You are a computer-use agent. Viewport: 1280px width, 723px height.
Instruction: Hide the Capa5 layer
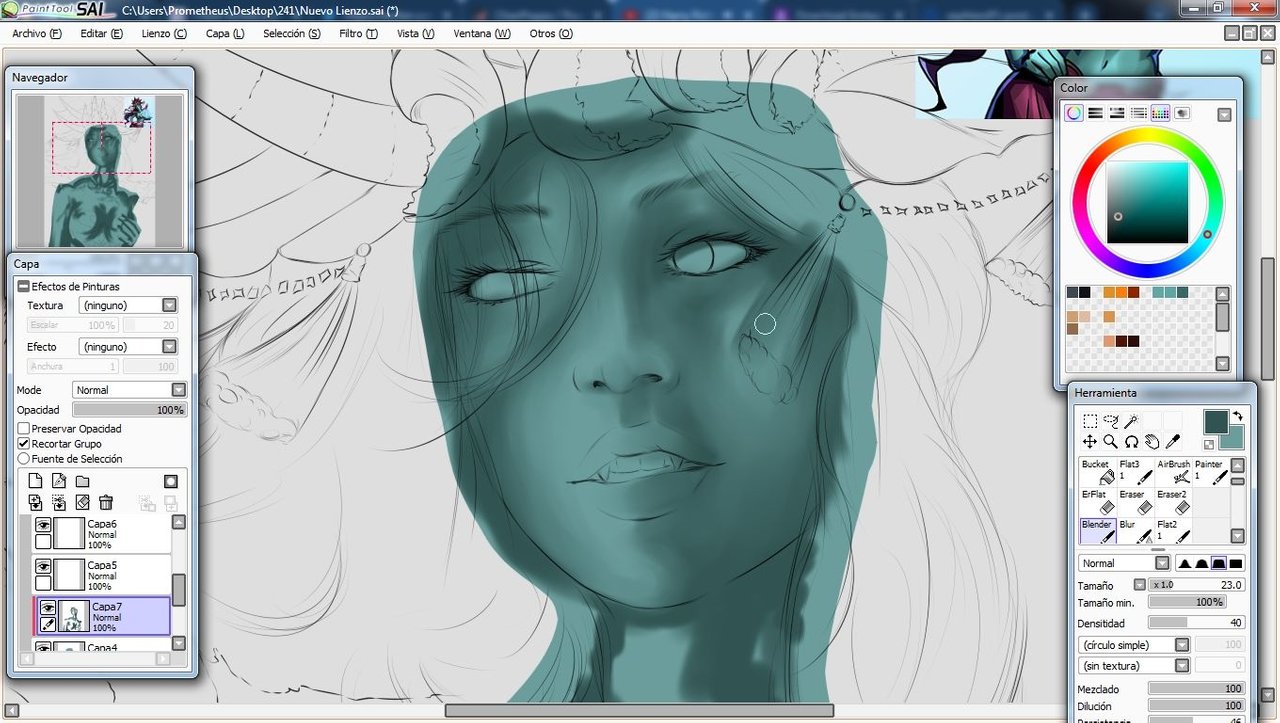tap(43, 566)
